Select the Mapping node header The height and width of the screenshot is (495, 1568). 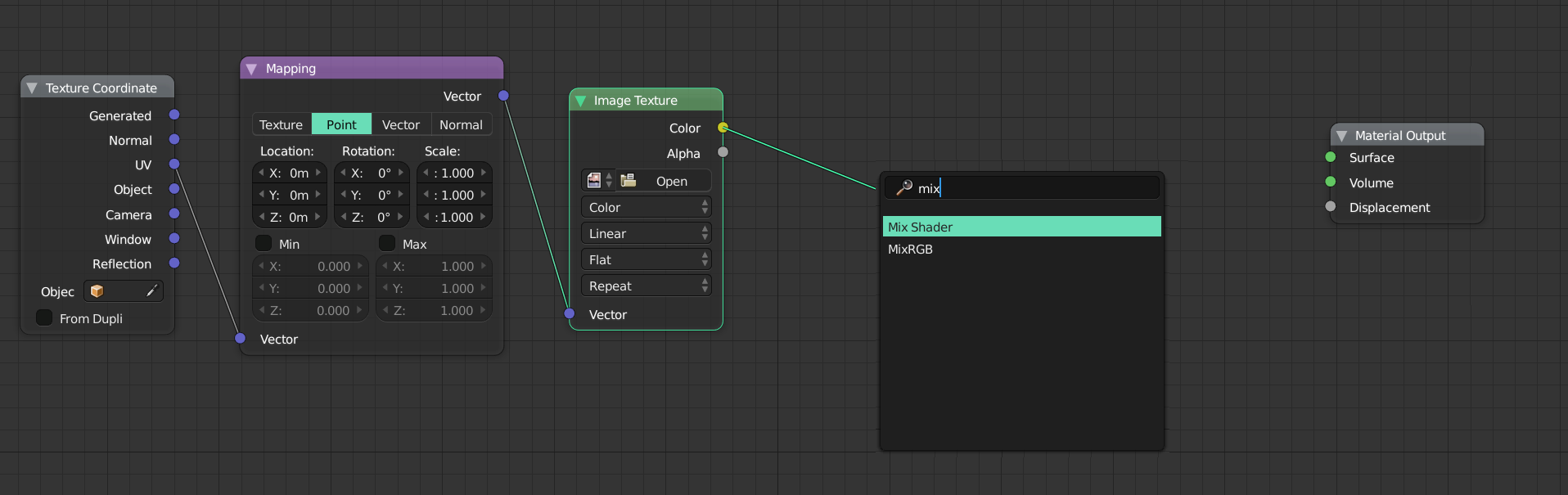pos(372,69)
